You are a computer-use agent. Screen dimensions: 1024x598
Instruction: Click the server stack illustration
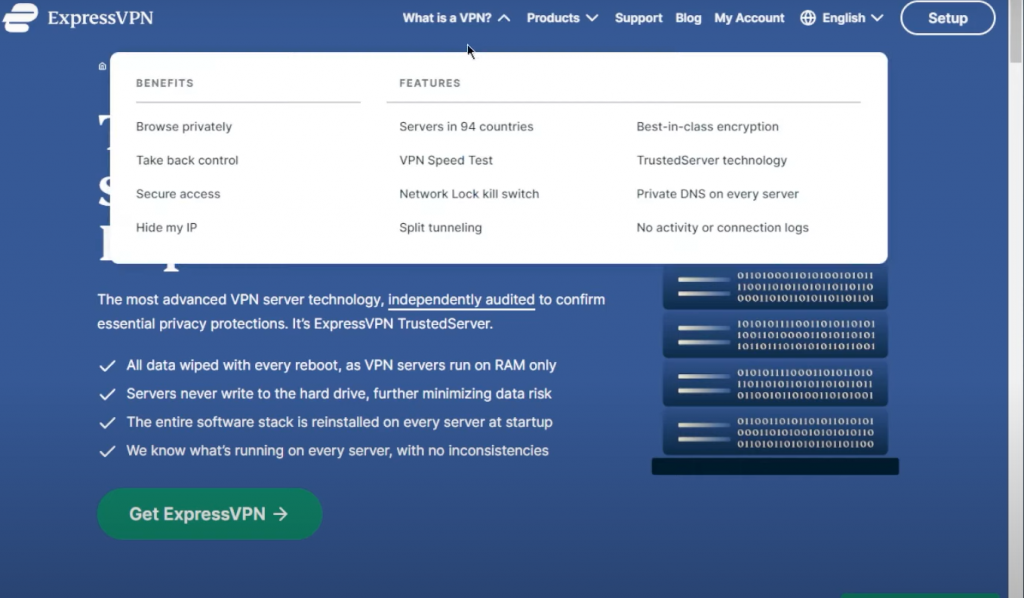[775, 370]
